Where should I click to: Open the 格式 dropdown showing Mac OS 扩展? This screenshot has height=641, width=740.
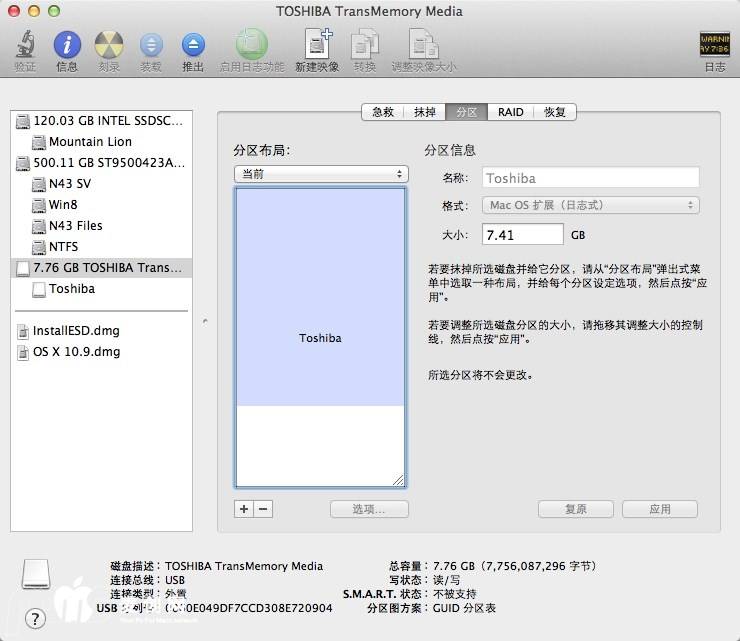tap(590, 205)
